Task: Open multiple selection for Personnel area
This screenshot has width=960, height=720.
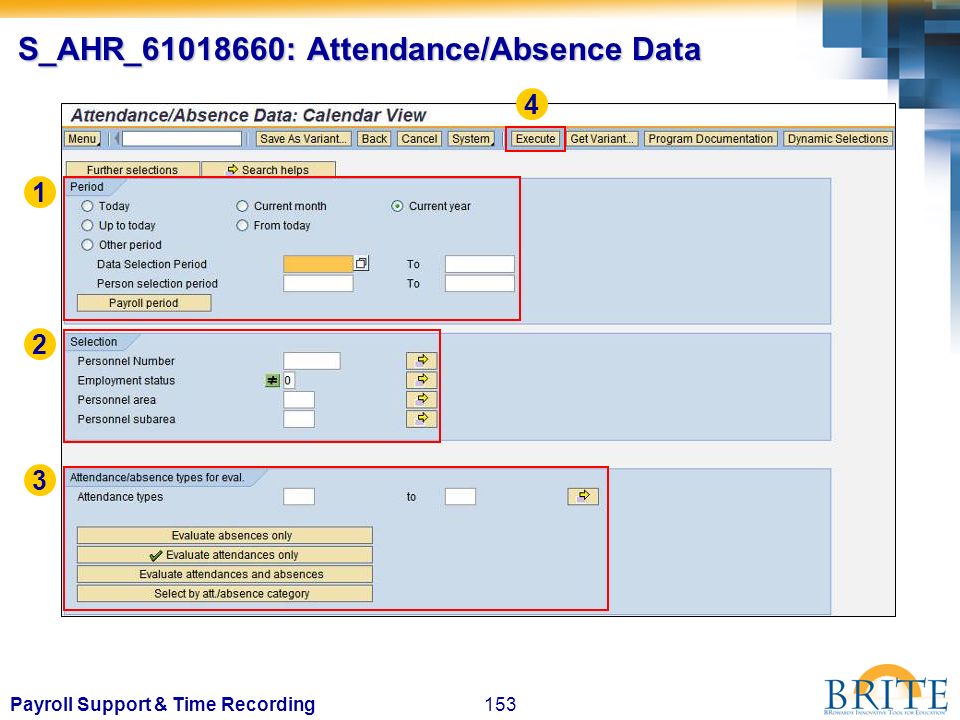Action: click(x=421, y=399)
